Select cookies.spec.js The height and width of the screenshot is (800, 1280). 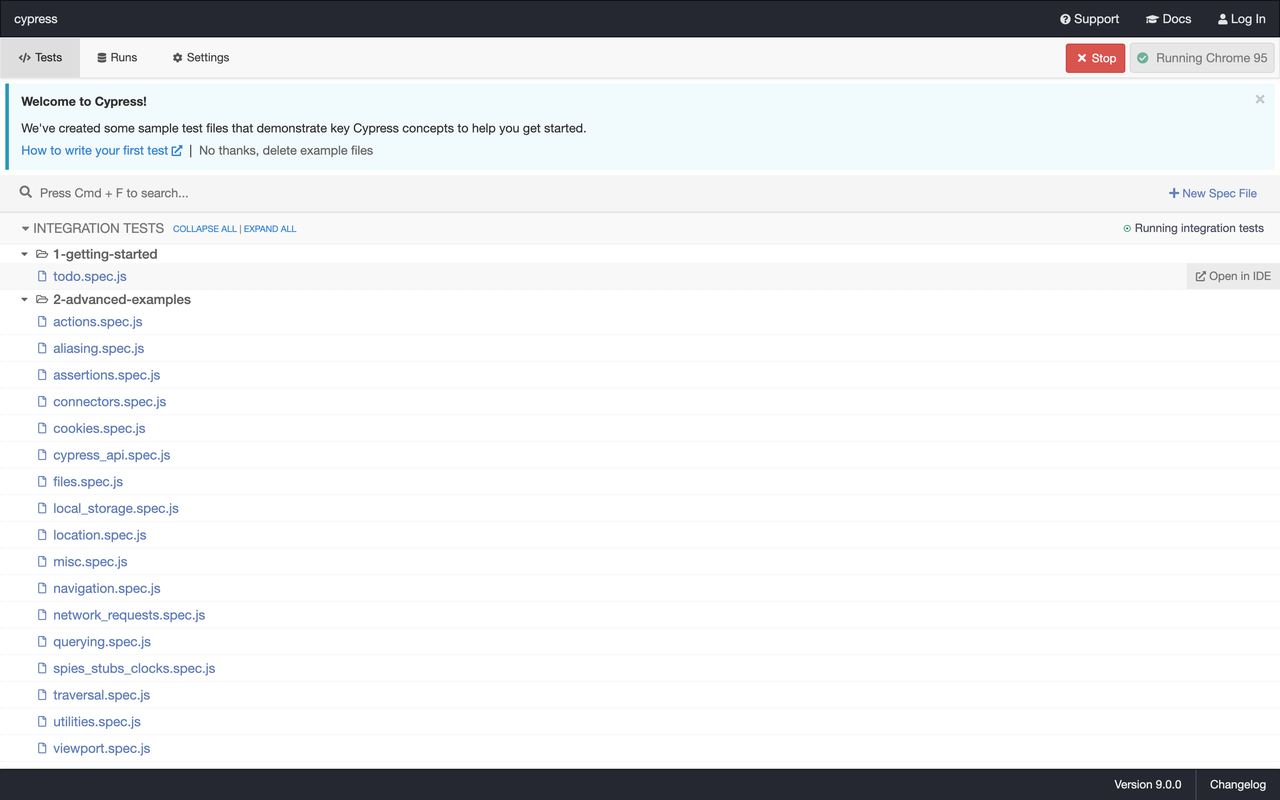pos(99,428)
